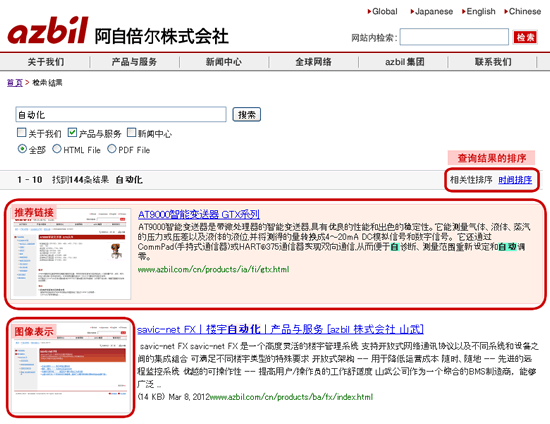Click the 自动化 search query box

(121, 115)
